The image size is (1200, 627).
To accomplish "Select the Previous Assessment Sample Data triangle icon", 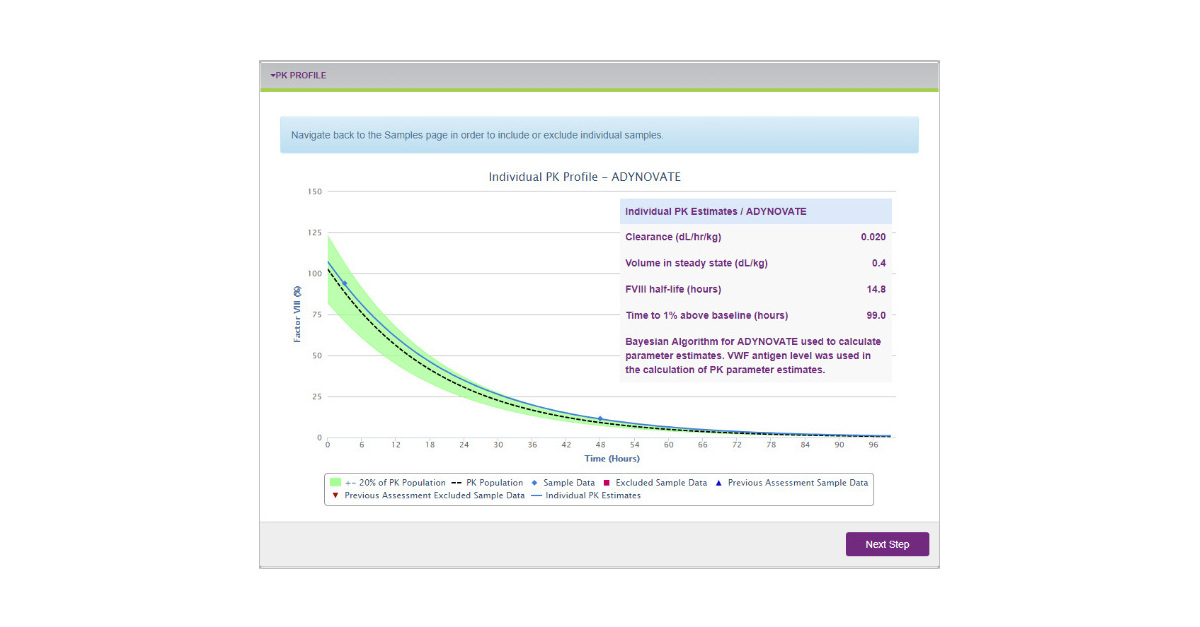I will click(x=717, y=482).
